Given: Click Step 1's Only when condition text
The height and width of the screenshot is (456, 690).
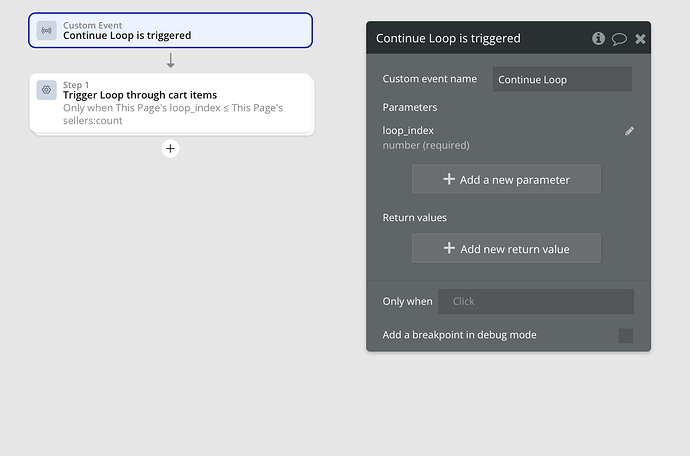Looking at the screenshot, I should [172, 113].
